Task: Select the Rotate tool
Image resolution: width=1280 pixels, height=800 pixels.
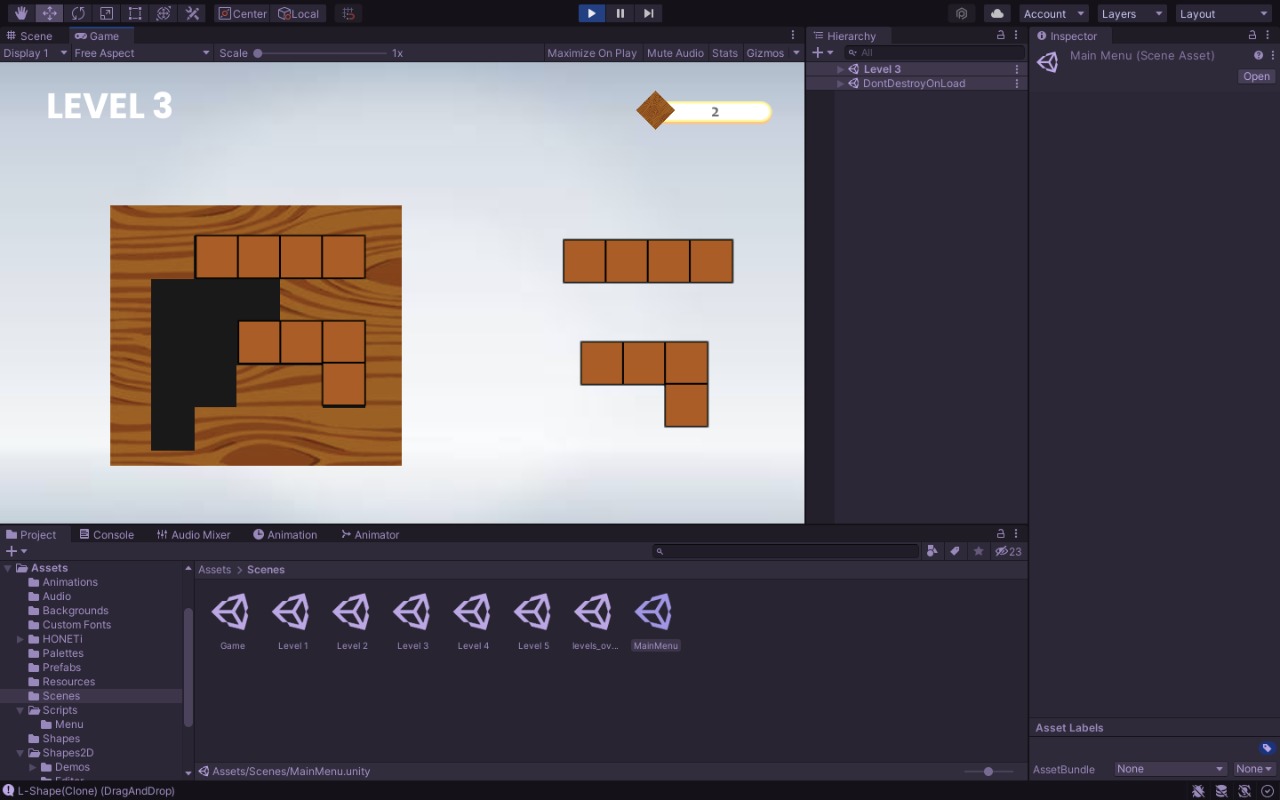Action: [x=78, y=13]
